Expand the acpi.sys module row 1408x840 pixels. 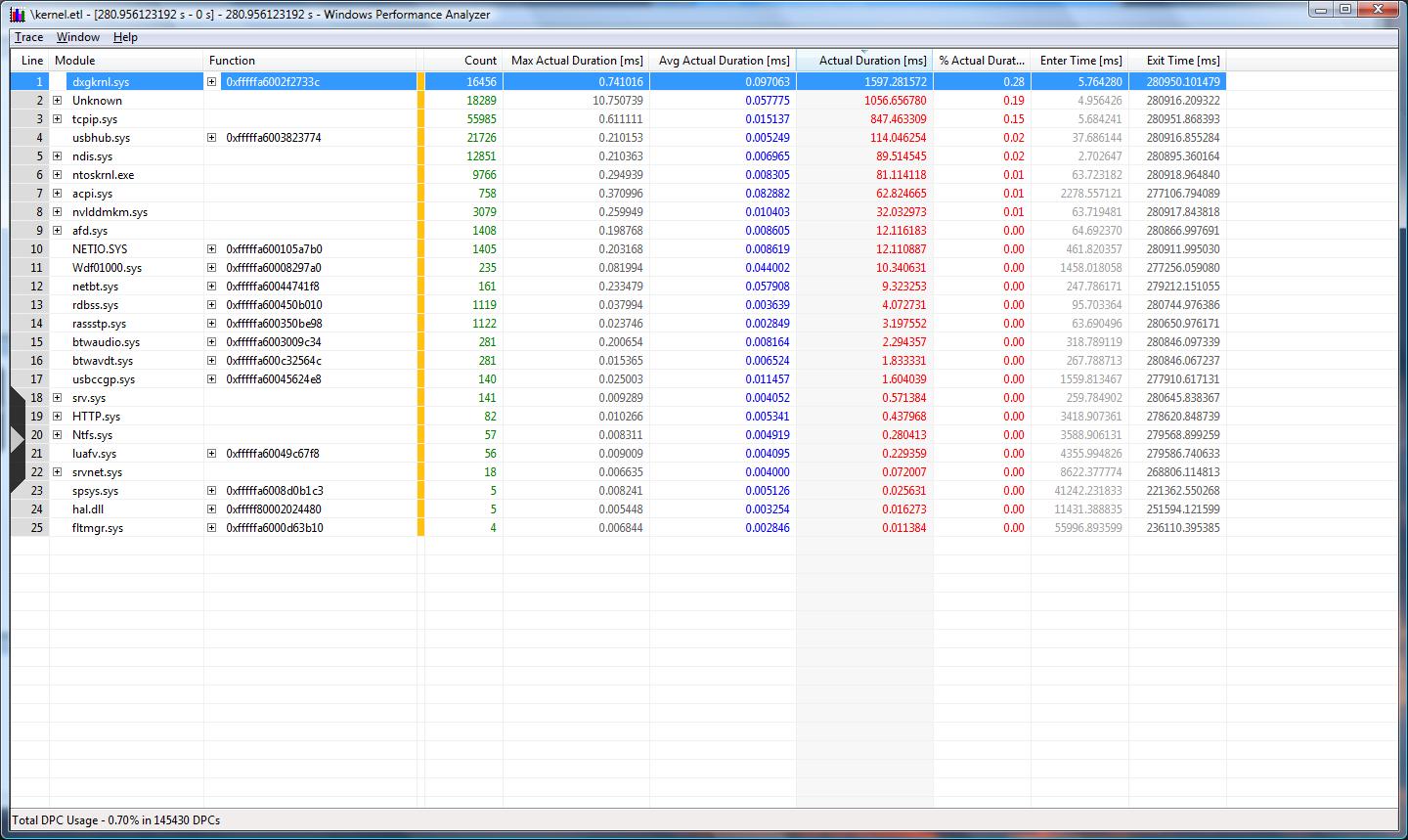58,194
